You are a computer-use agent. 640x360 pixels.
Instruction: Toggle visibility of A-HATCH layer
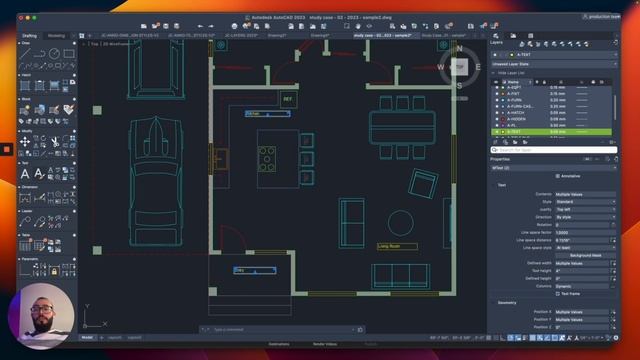[x=497, y=113]
